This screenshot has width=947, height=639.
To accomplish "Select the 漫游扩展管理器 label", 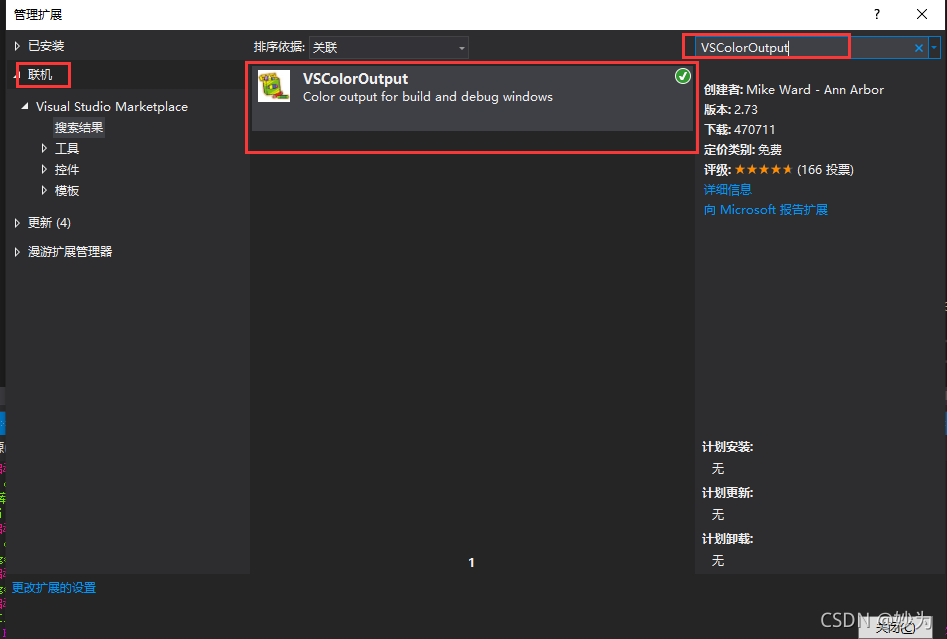I will 70,252.
